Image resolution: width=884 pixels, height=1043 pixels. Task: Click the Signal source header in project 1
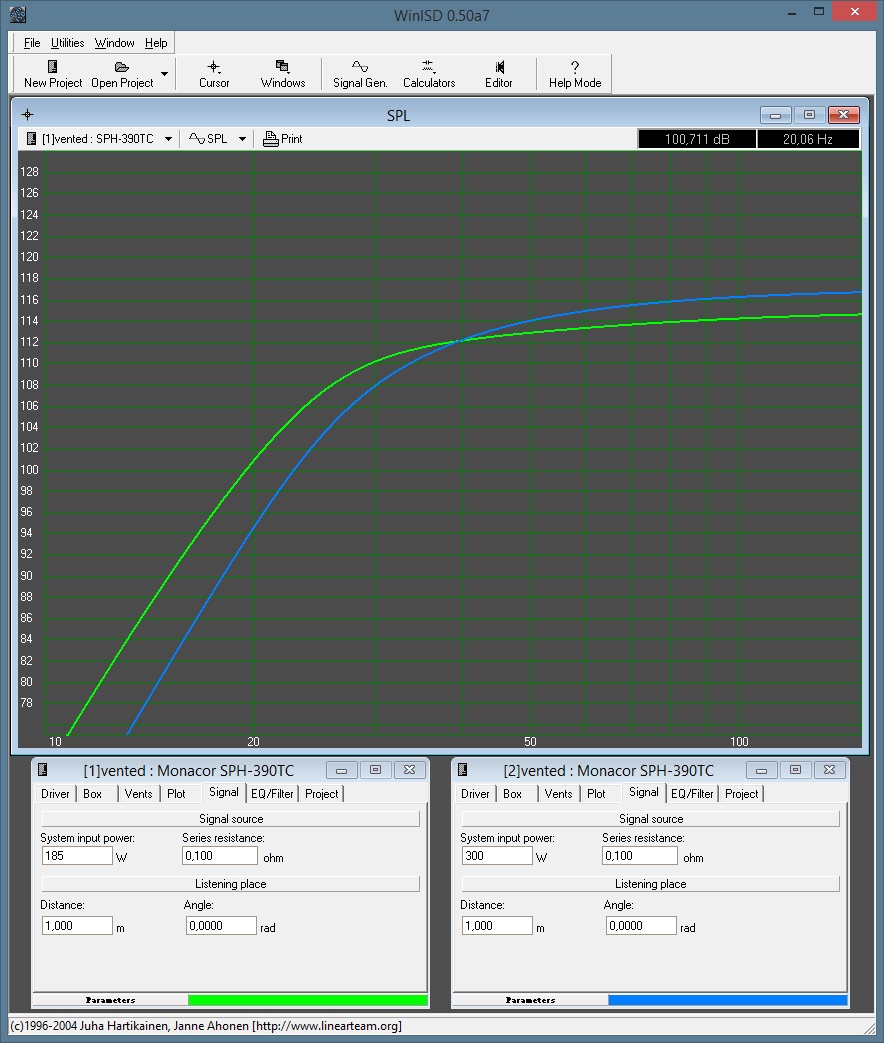point(231,819)
